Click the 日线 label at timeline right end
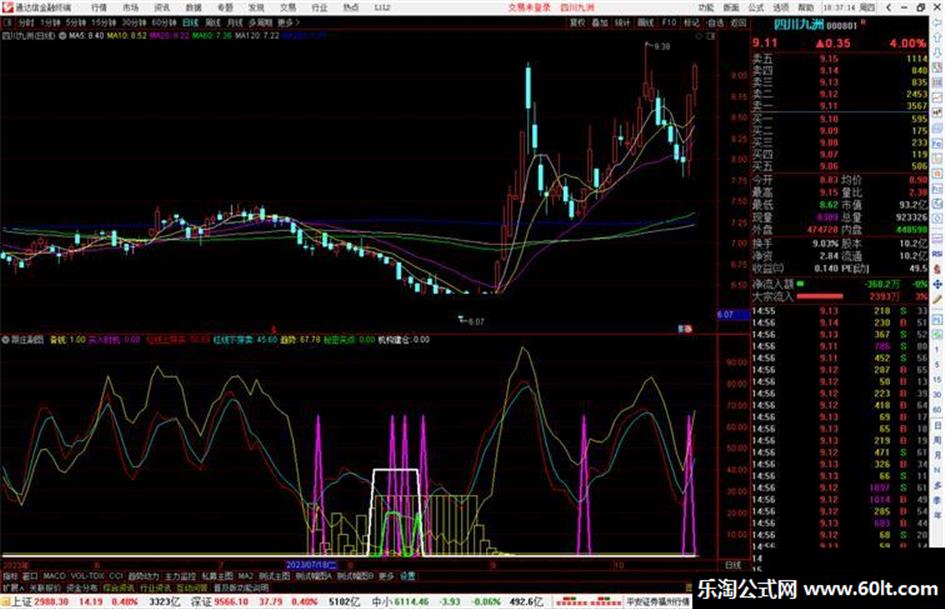Screen dimensions: 945x609 point(733,565)
